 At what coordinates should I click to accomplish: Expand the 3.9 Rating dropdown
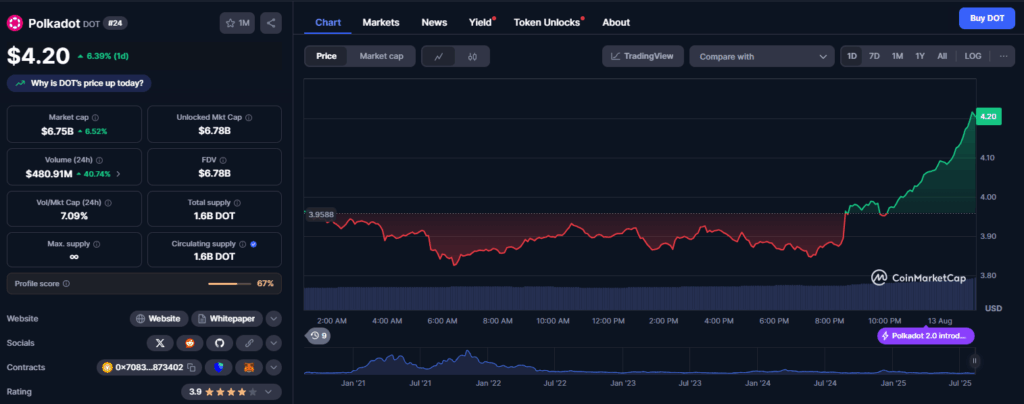pyautogui.click(x=231, y=392)
